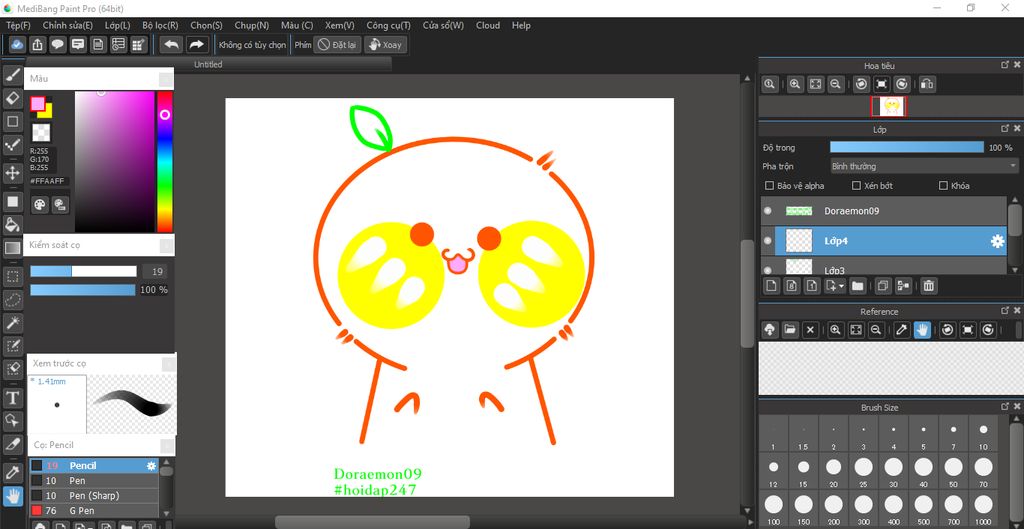The image size is (1024, 529).
Task: Click the Undo arrow in the toolbar
Action: (171, 45)
